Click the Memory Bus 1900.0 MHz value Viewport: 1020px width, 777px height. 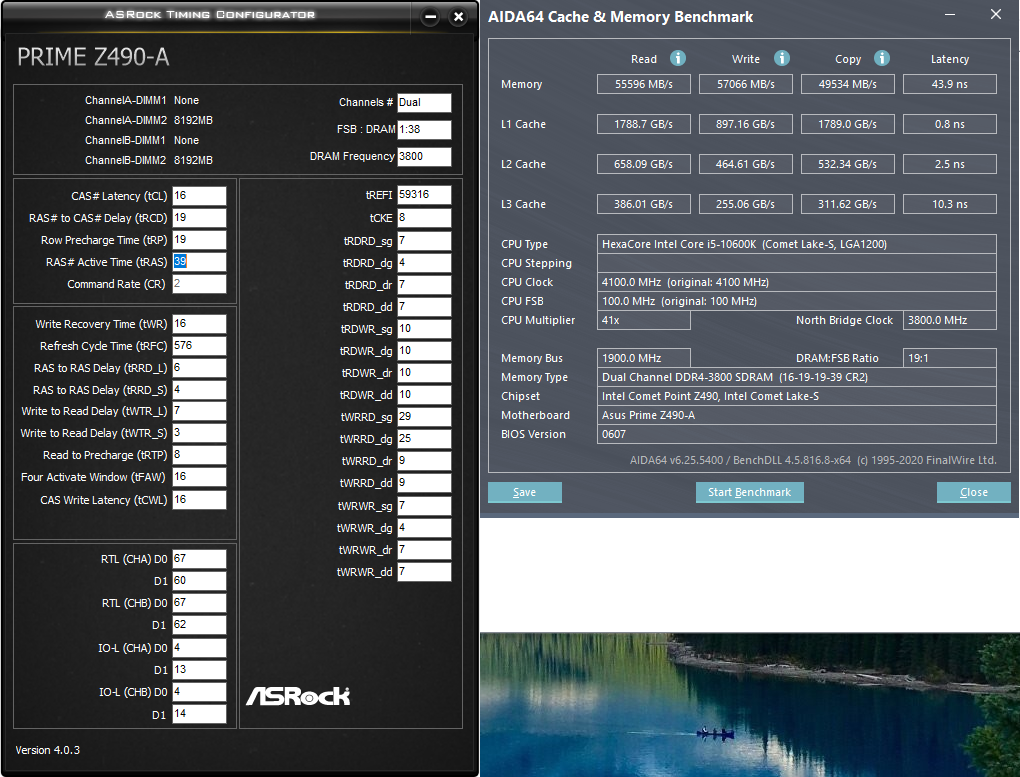643,358
